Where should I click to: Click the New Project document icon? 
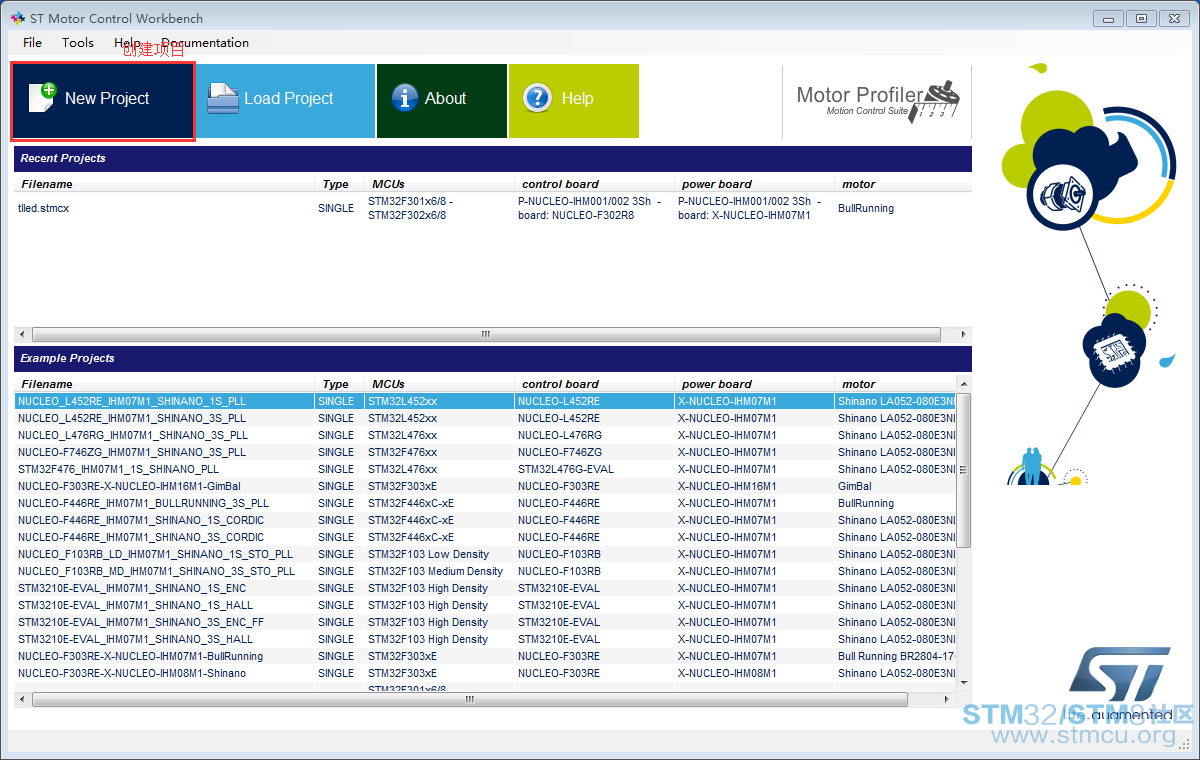point(42,98)
